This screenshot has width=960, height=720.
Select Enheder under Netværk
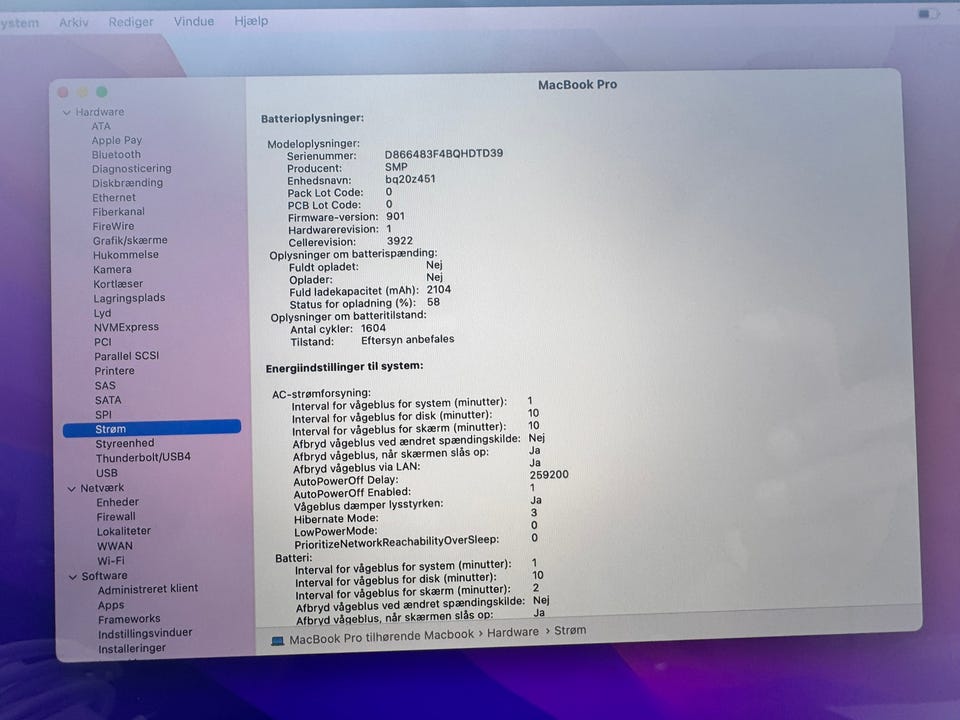point(117,502)
